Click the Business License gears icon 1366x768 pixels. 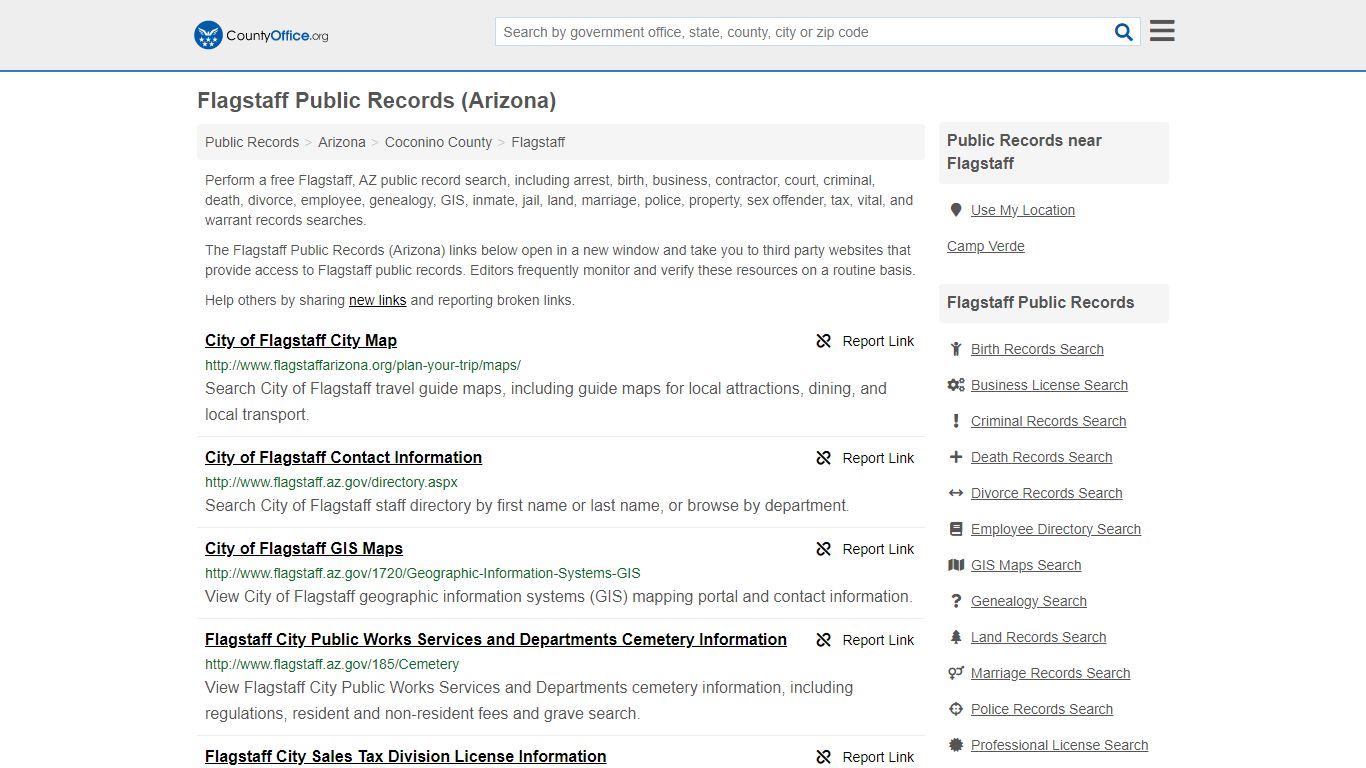point(956,385)
